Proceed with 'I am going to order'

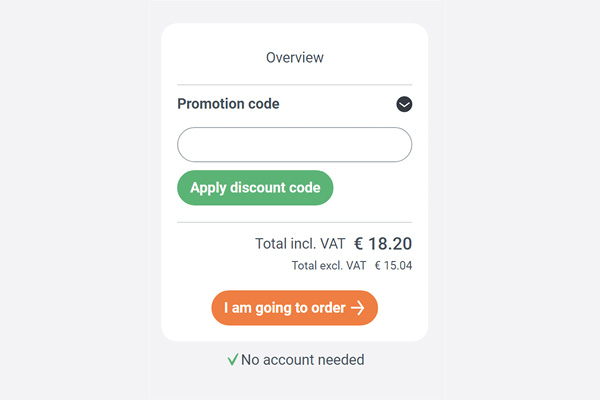pos(294,308)
